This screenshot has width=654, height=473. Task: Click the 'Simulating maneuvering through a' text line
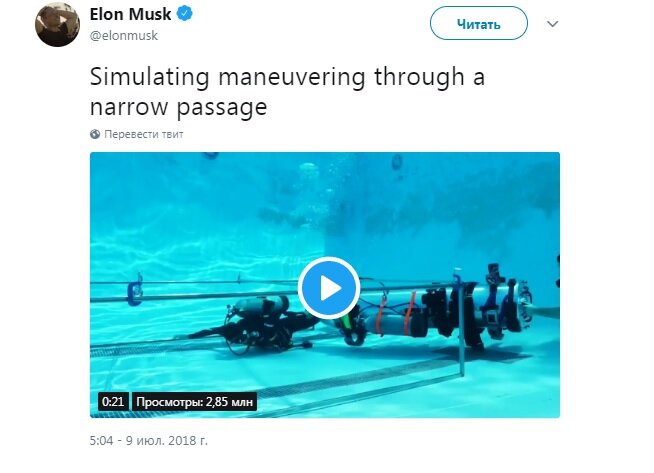pyautogui.click(x=287, y=77)
